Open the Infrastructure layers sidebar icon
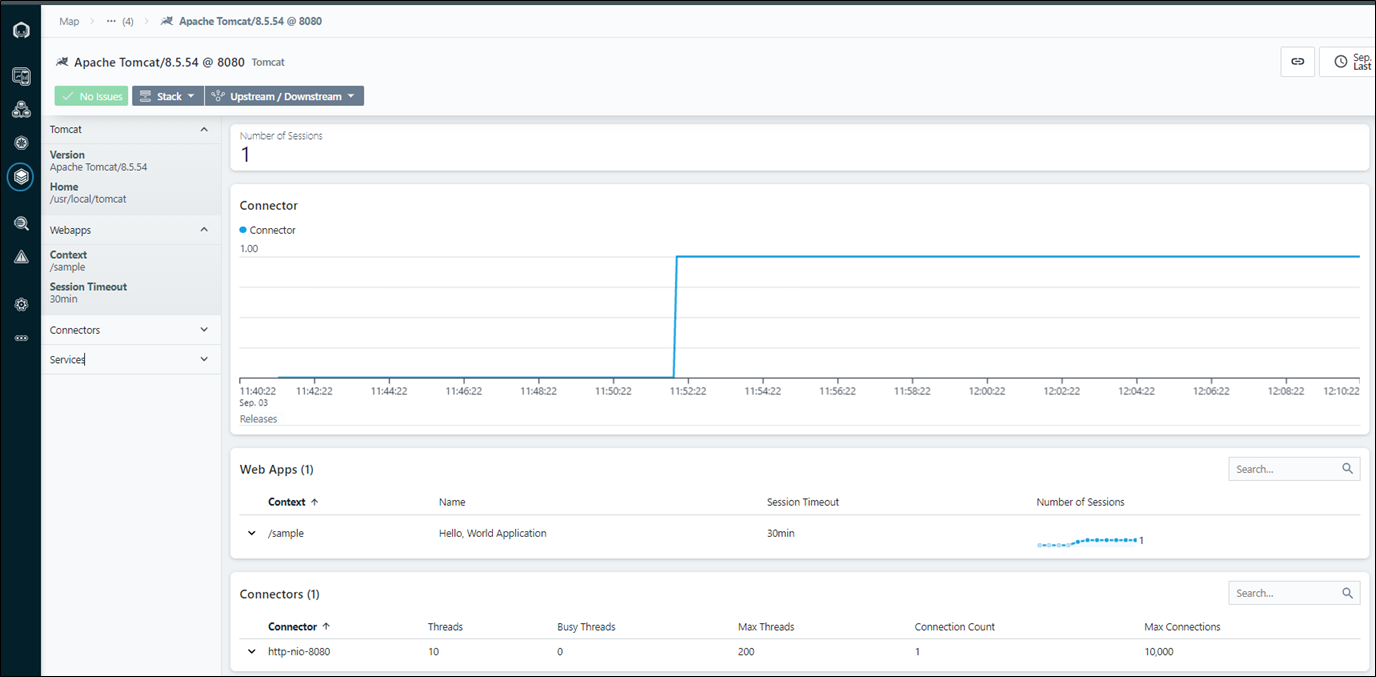Viewport: 1376px width, 677px height. click(21, 177)
